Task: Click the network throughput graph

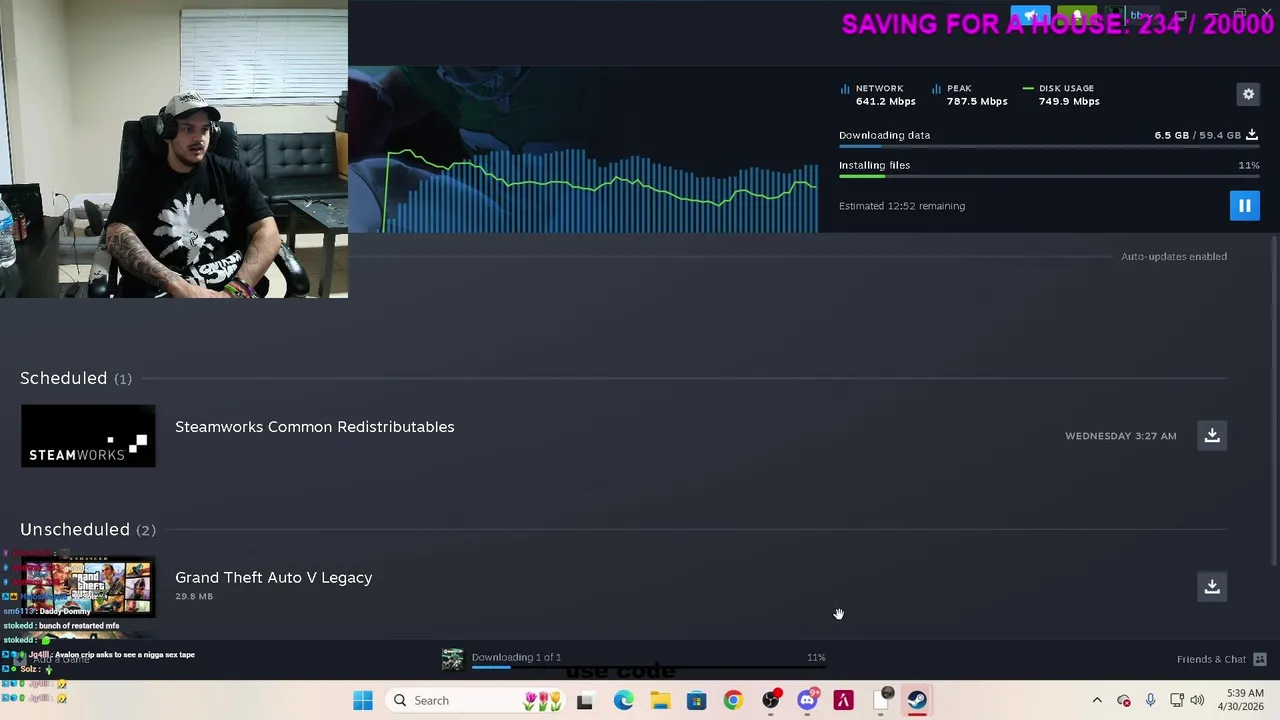Action: click(x=600, y=190)
